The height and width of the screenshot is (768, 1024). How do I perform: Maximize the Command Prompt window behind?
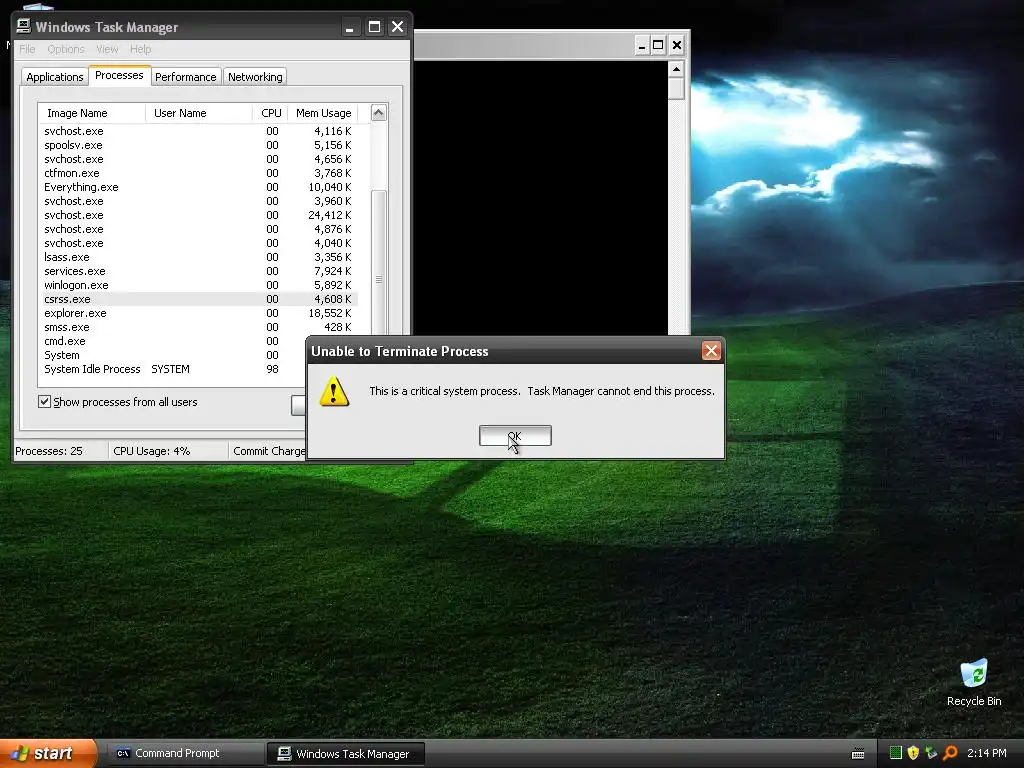pos(658,45)
